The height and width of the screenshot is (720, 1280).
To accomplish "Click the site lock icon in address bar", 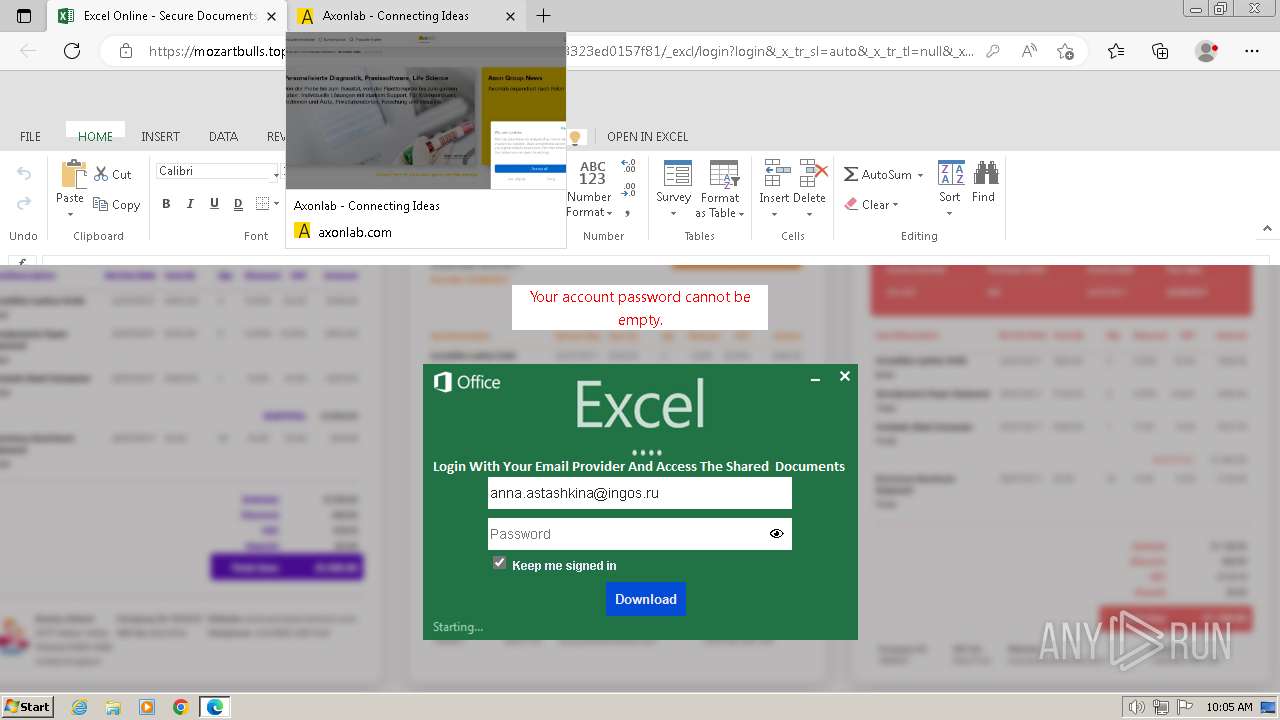I will coord(126,51).
